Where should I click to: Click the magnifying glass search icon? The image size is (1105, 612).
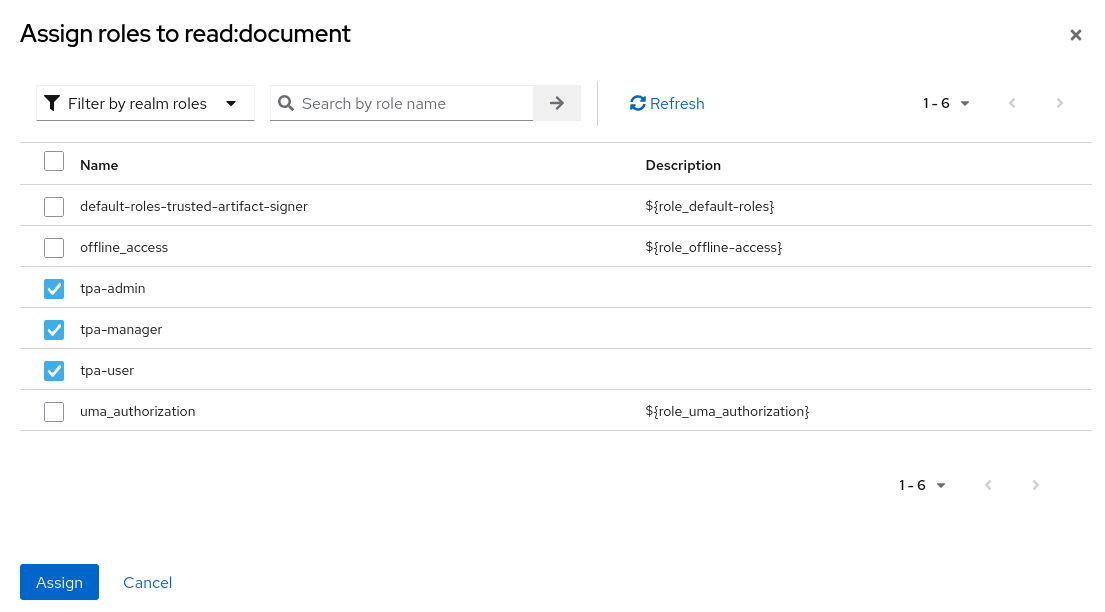click(286, 103)
